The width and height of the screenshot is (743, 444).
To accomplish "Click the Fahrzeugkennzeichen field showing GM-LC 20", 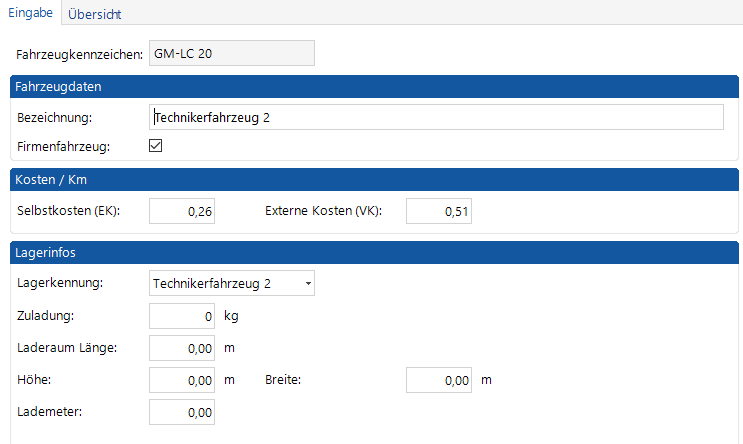I will (x=230, y=53).
